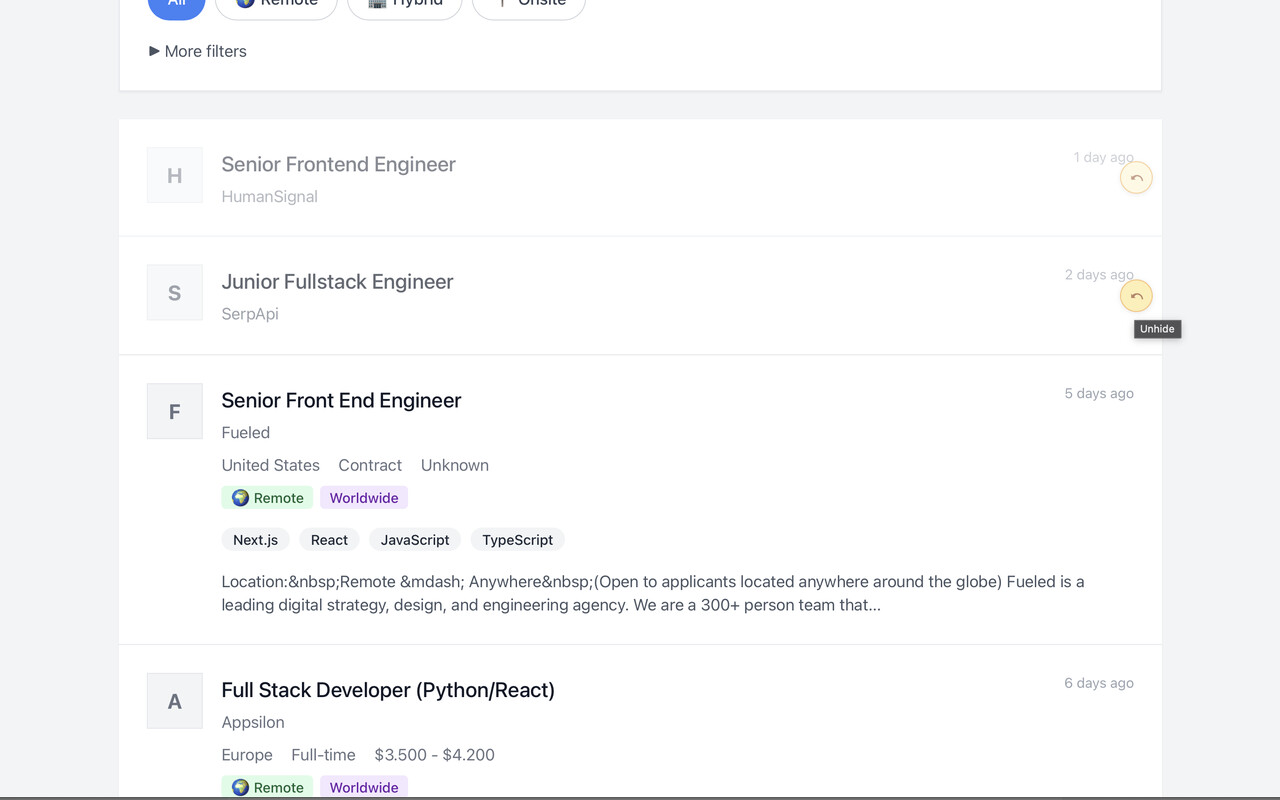Screen dimensions: 1280x800
Task: Select the All work type filter
Action: (177, 4)
